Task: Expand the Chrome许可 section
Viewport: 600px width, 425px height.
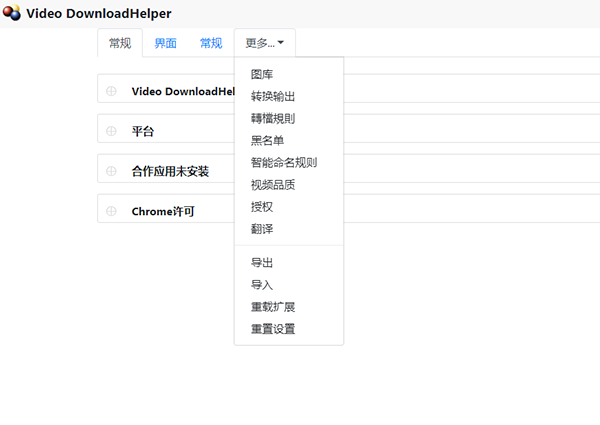Action: point(111,211)
